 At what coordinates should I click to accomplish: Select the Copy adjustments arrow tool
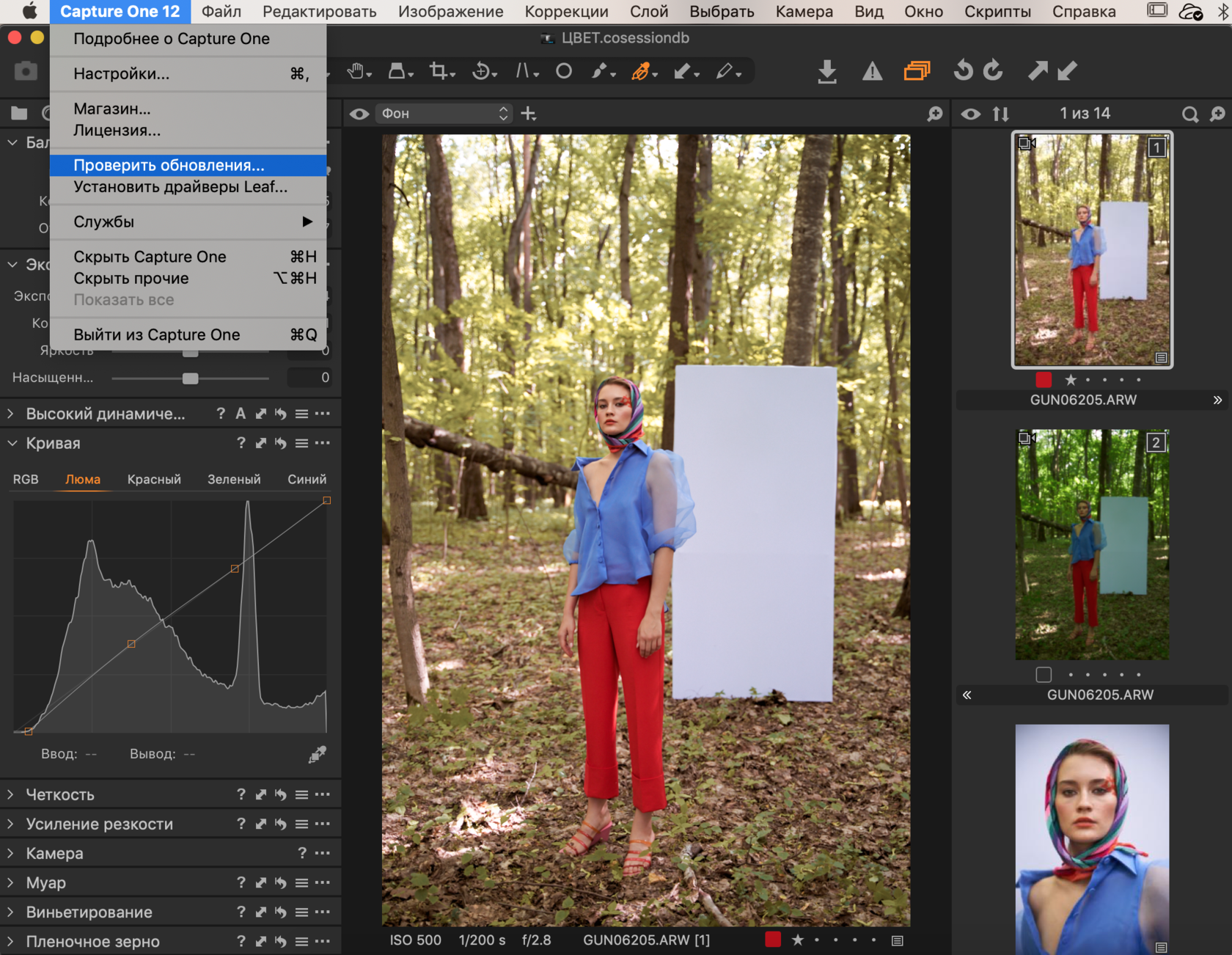(x=683, y=71)
